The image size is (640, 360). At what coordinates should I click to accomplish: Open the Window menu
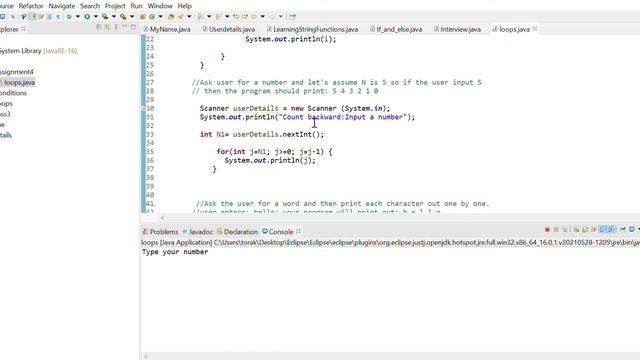coord(160,6)
